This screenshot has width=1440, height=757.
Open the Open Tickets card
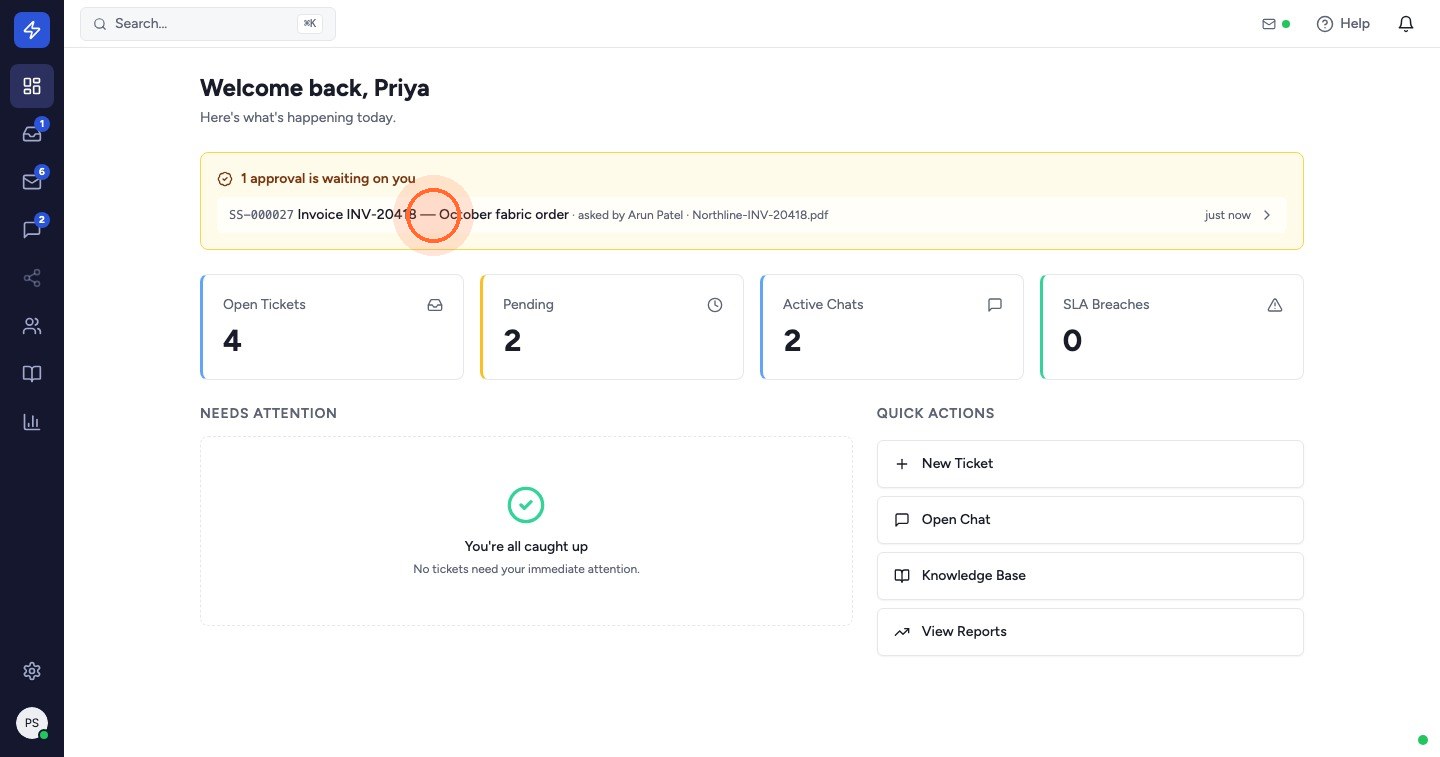click(332, 327)
